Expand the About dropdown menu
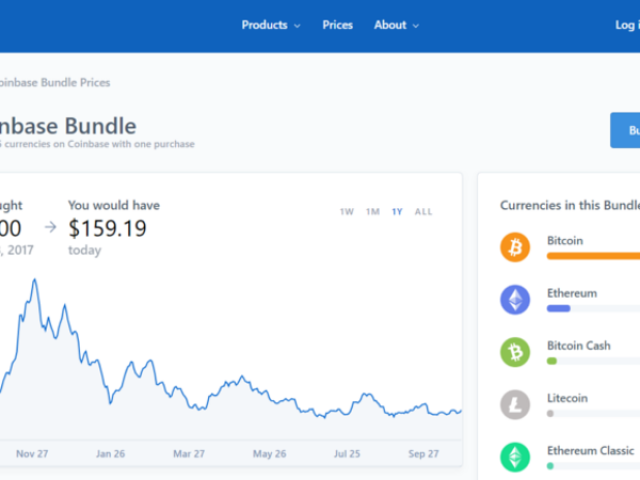Screen dimensions: 640x480 [x=396, y=25]
